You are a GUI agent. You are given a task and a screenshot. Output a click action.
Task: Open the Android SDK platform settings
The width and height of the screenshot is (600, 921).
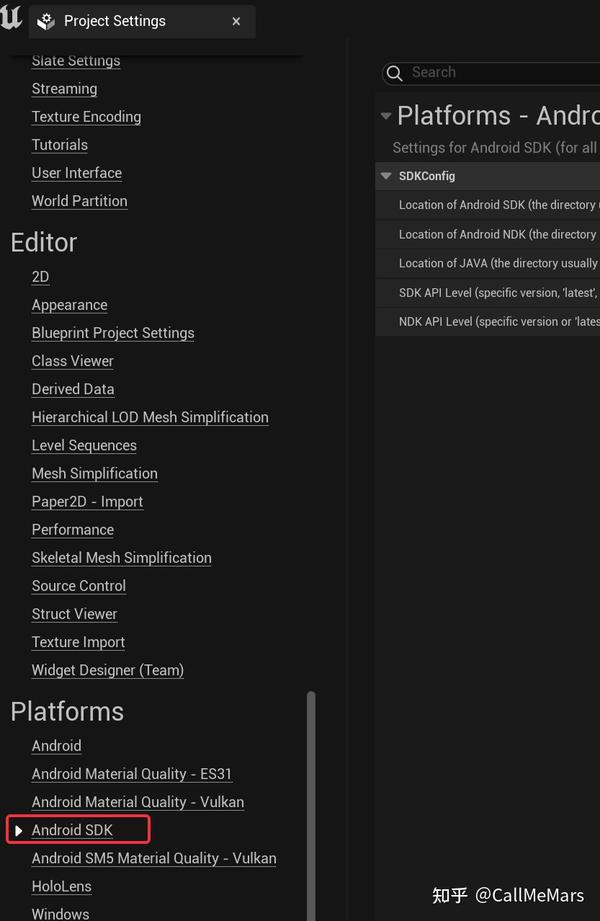point(72,830)
